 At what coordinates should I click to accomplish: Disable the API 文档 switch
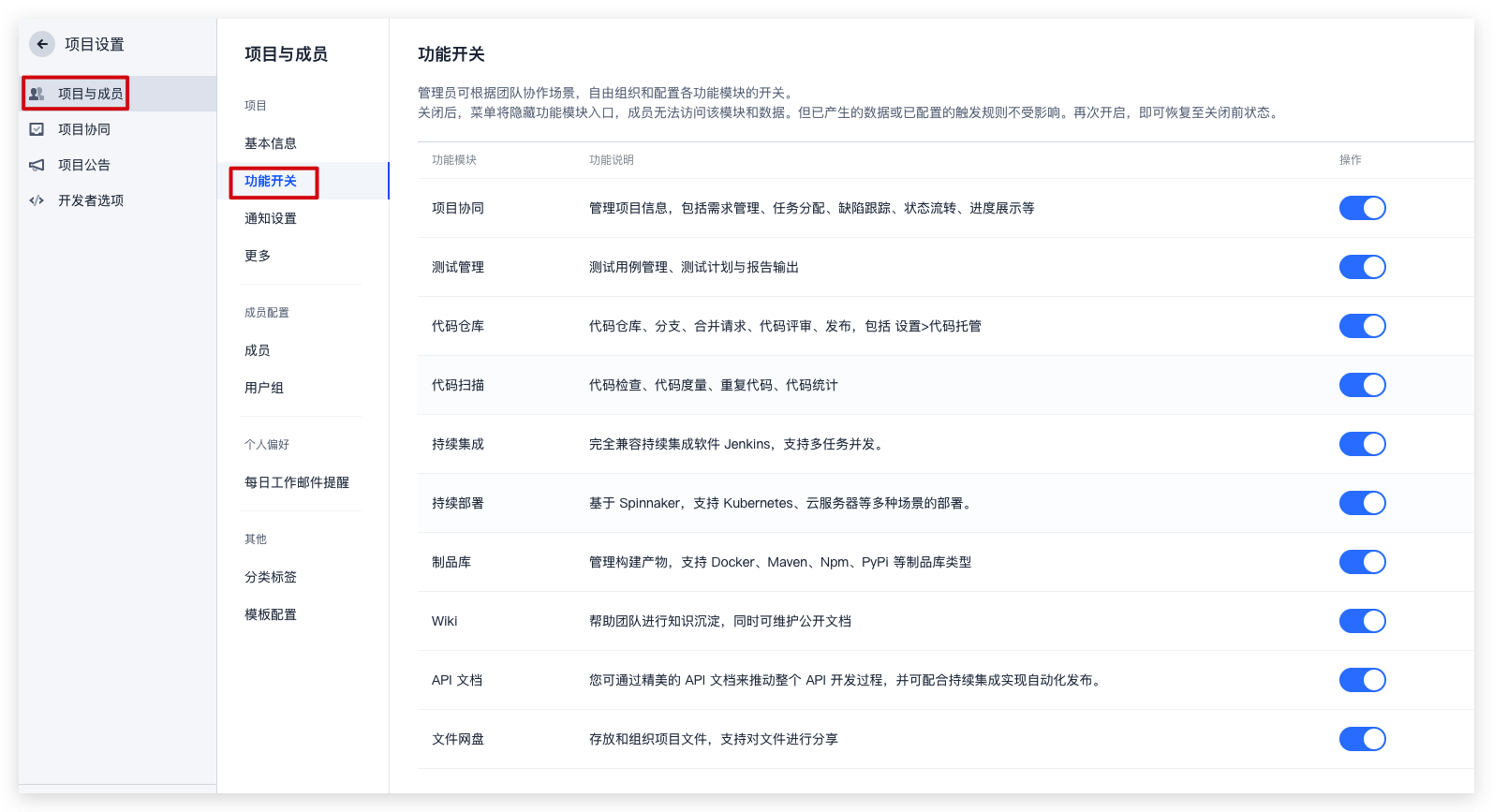click(1362, 680)
